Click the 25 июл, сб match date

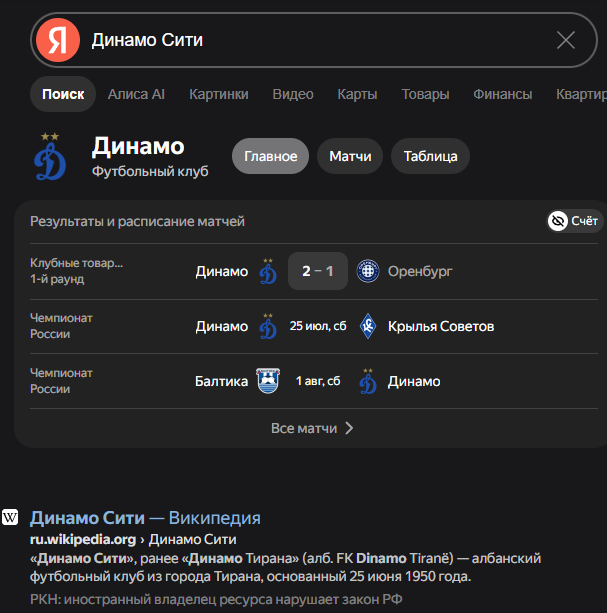[x=318, y=326]
